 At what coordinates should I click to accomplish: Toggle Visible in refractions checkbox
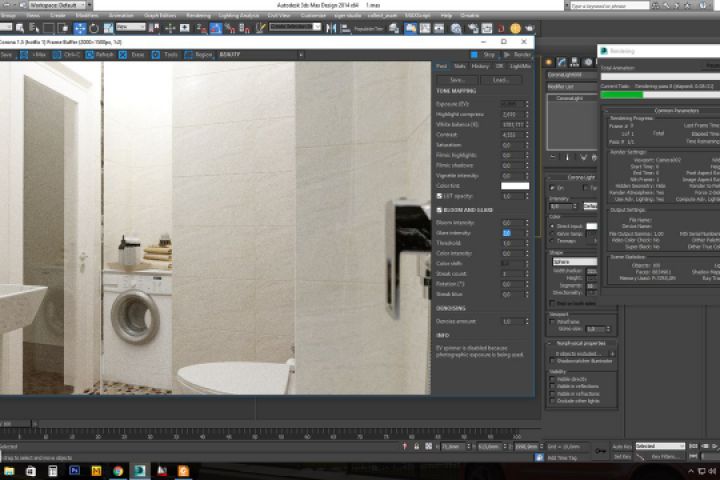552,394
